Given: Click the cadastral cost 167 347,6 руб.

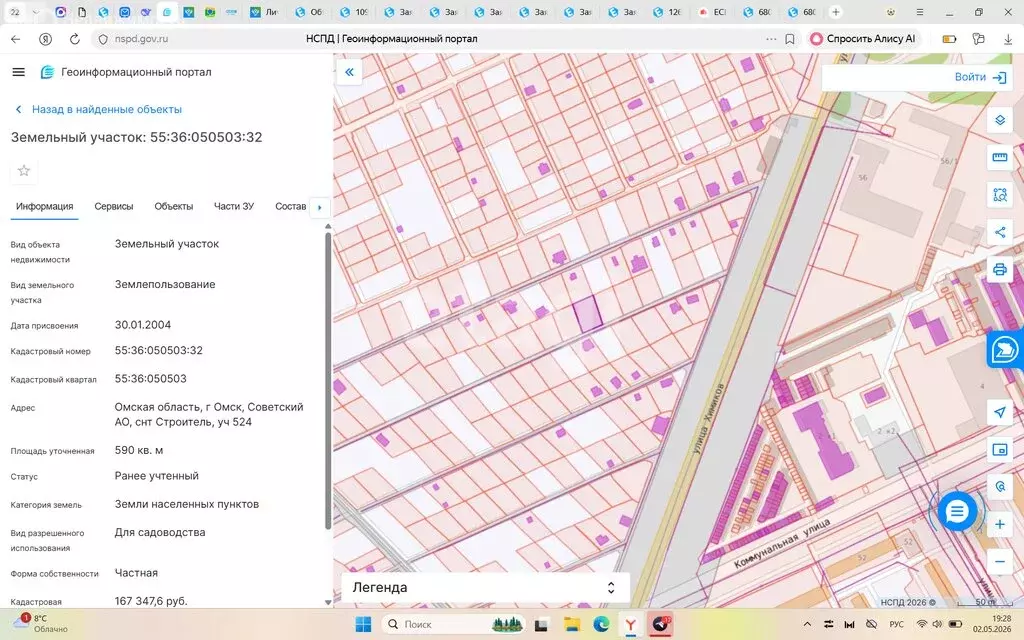Looking at the screenshot, I should click(151, 601).
